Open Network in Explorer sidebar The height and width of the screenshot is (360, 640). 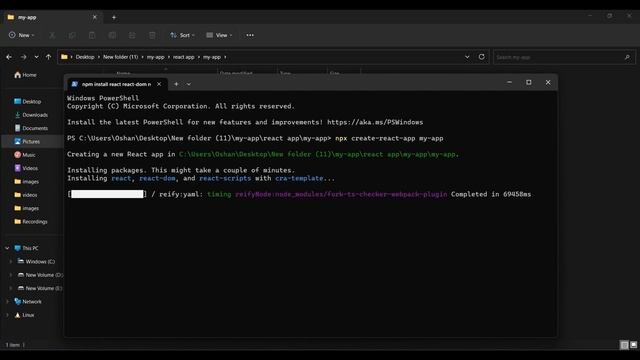click(x=28, y=302)
